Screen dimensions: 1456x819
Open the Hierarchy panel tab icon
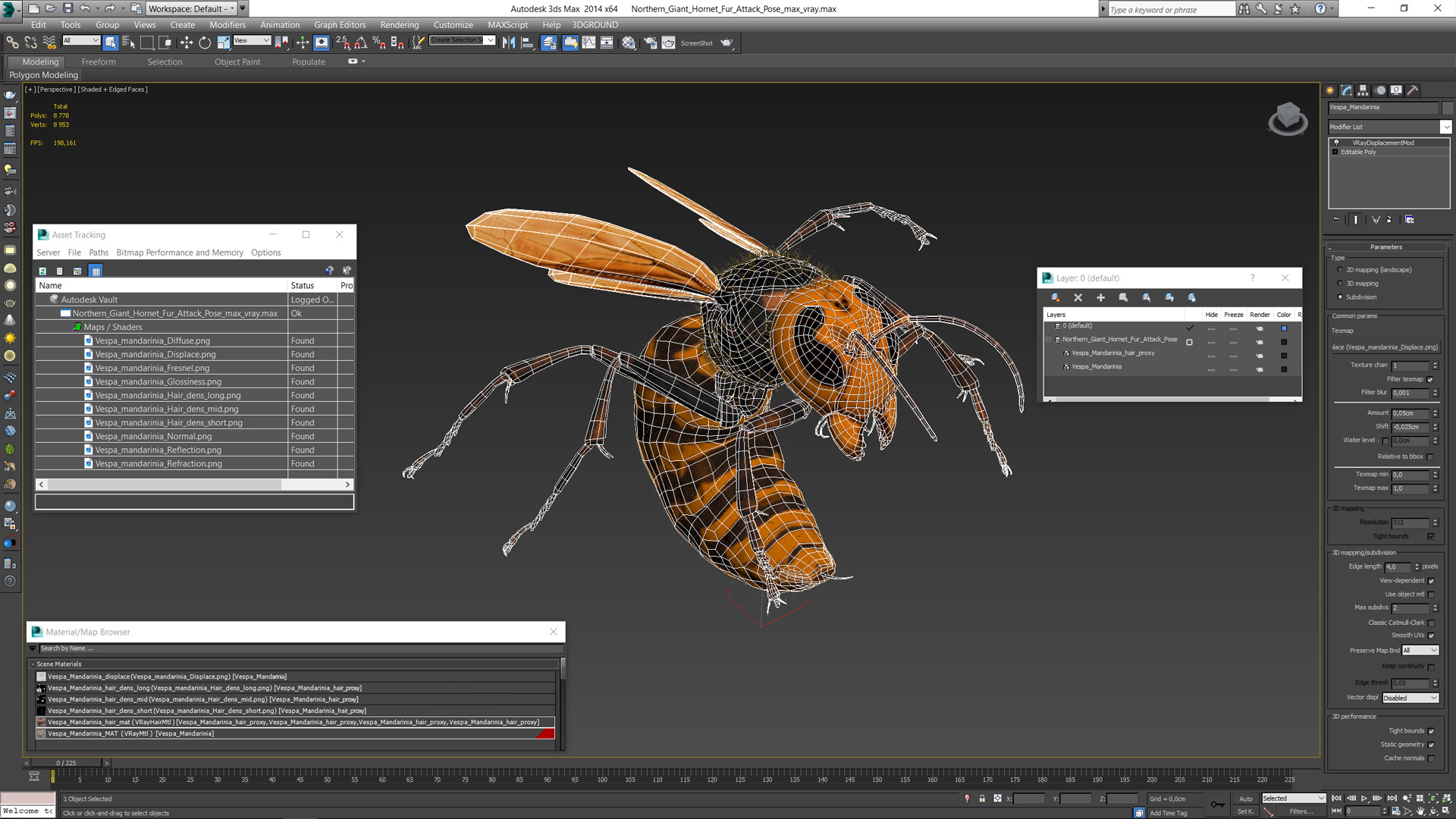point(1363,90)
